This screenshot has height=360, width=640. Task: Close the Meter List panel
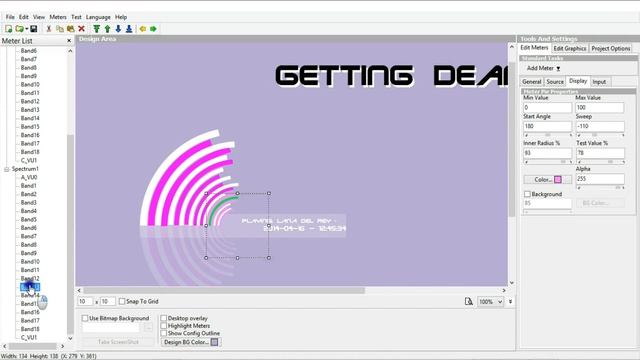69,40
